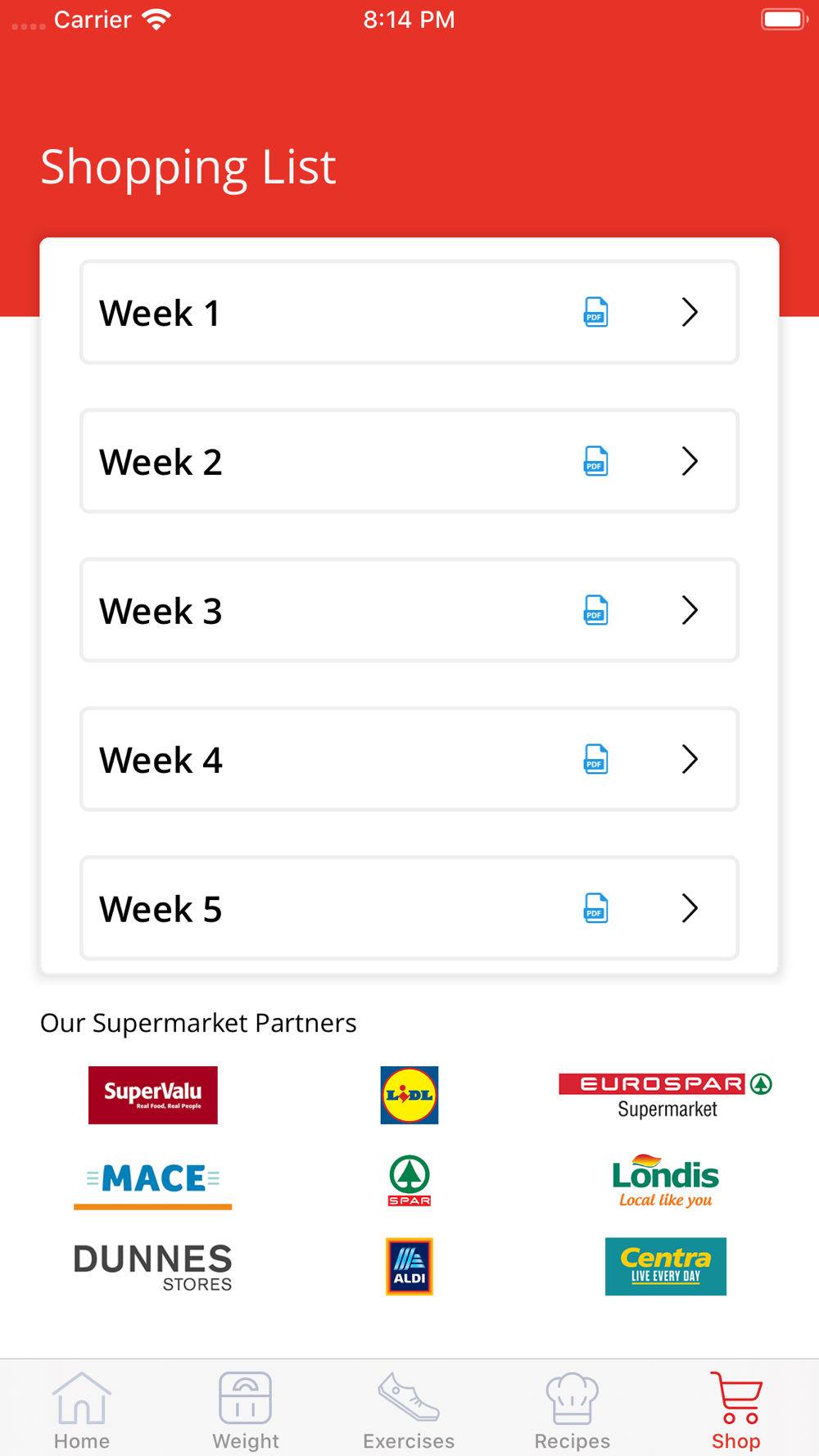Image resolution: width=819 pixels, height=1456 pixels.
Task: Select the Lidl supermarket logo
Action: (x=409, y=1095)
